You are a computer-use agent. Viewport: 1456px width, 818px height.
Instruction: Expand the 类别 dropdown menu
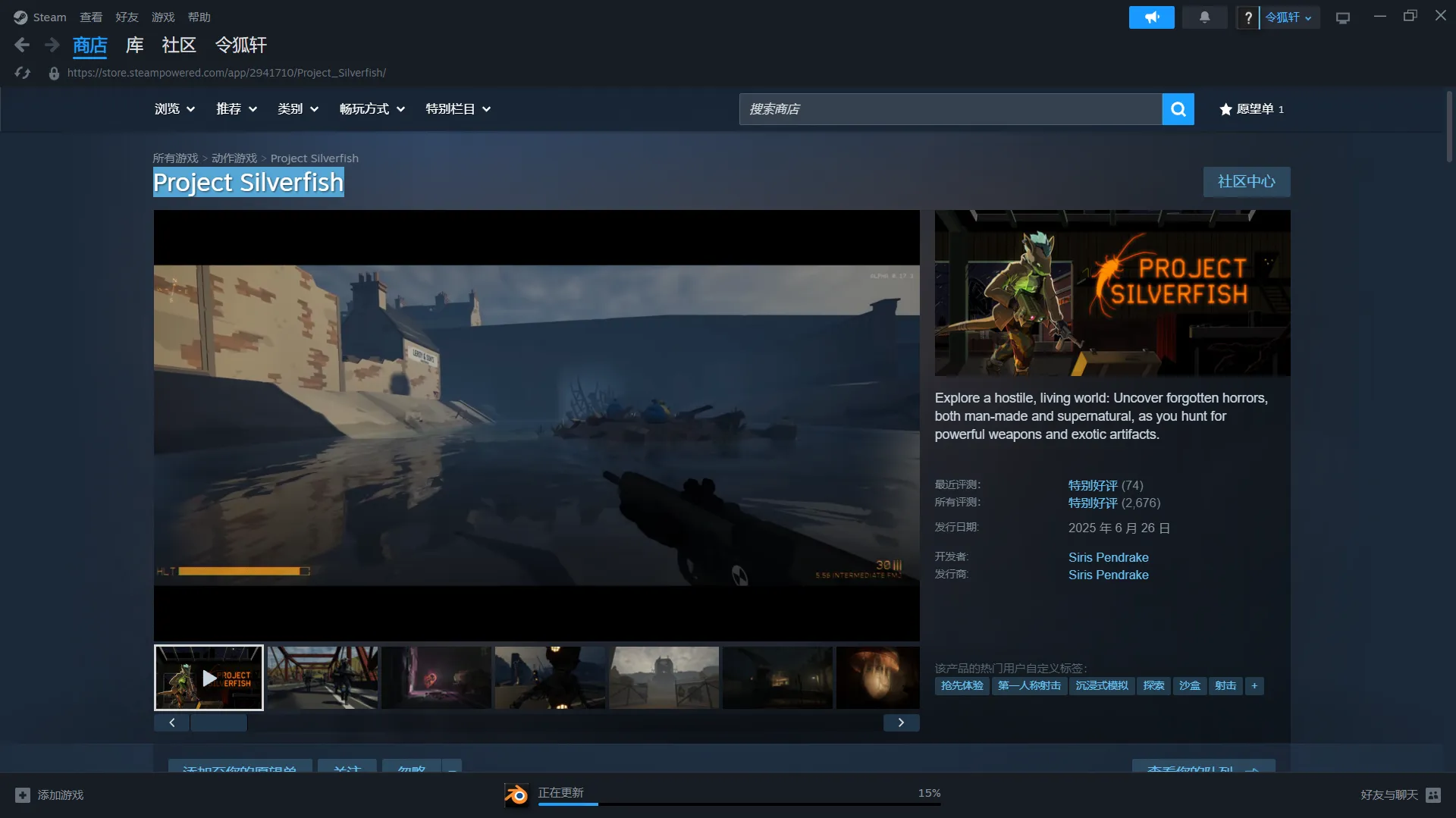297,109
